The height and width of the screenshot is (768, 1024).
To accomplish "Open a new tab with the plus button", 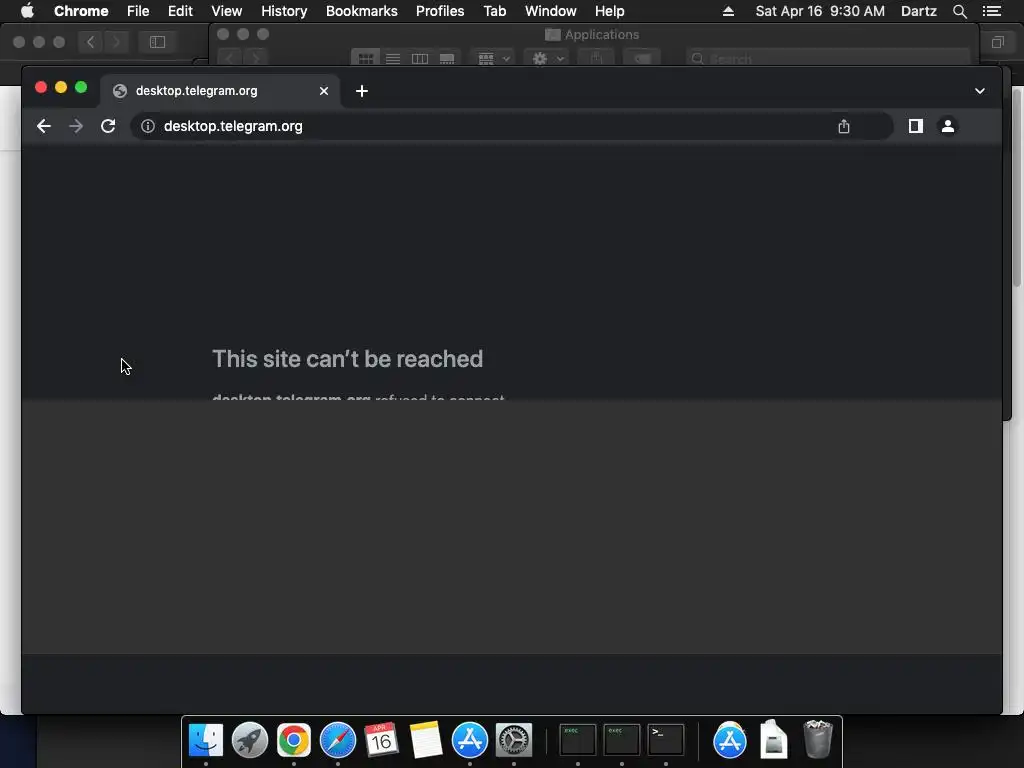I will pos(362,91).
